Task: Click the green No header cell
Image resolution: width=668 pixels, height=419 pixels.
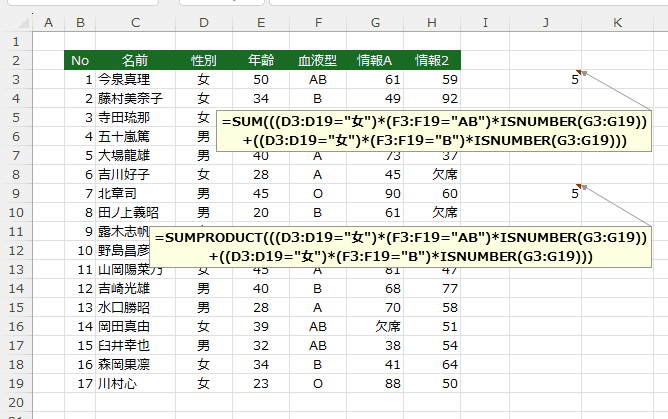Action: pyautogui.click(x=80, y=61)
